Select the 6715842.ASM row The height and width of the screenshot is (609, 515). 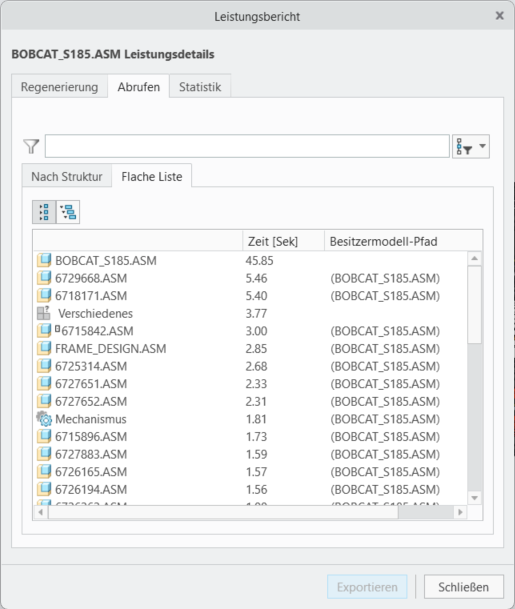coord(251,331)
